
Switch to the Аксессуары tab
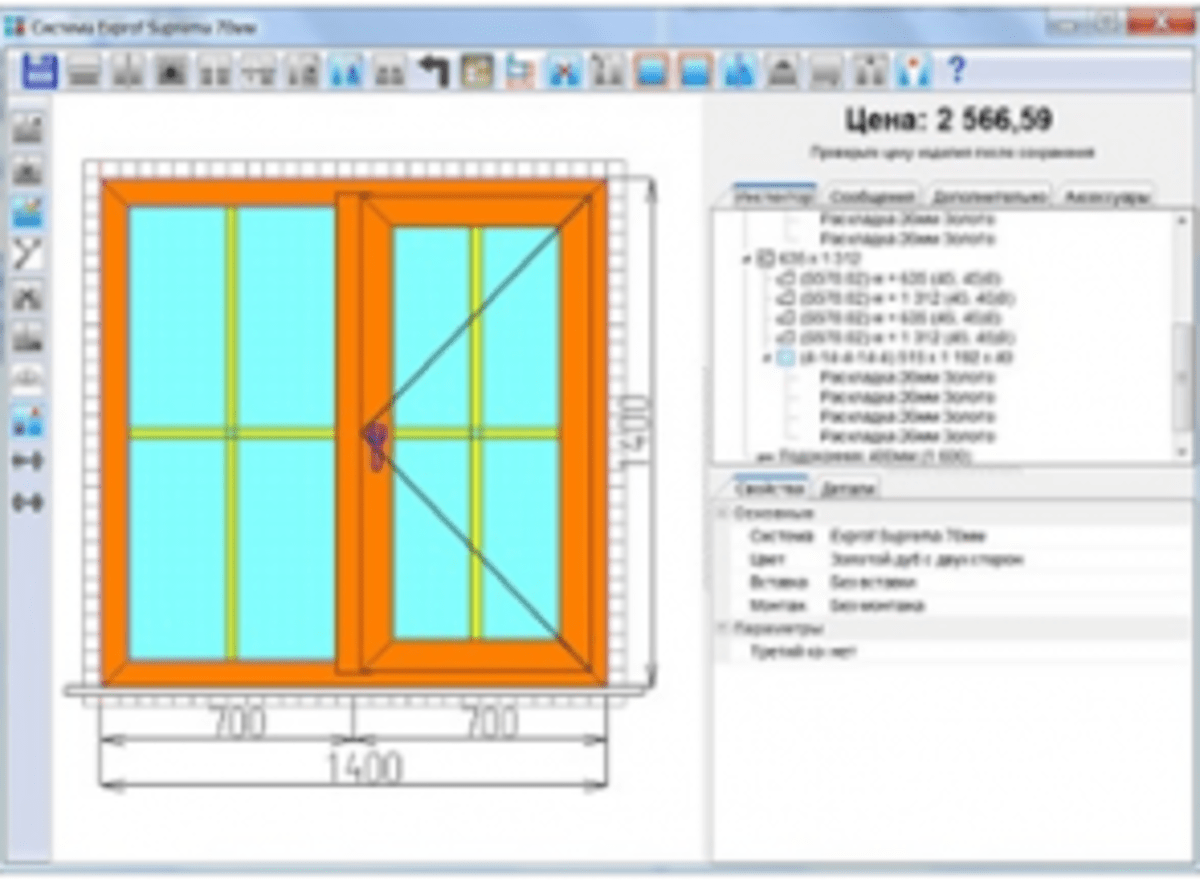click(x=1106, y=196)
